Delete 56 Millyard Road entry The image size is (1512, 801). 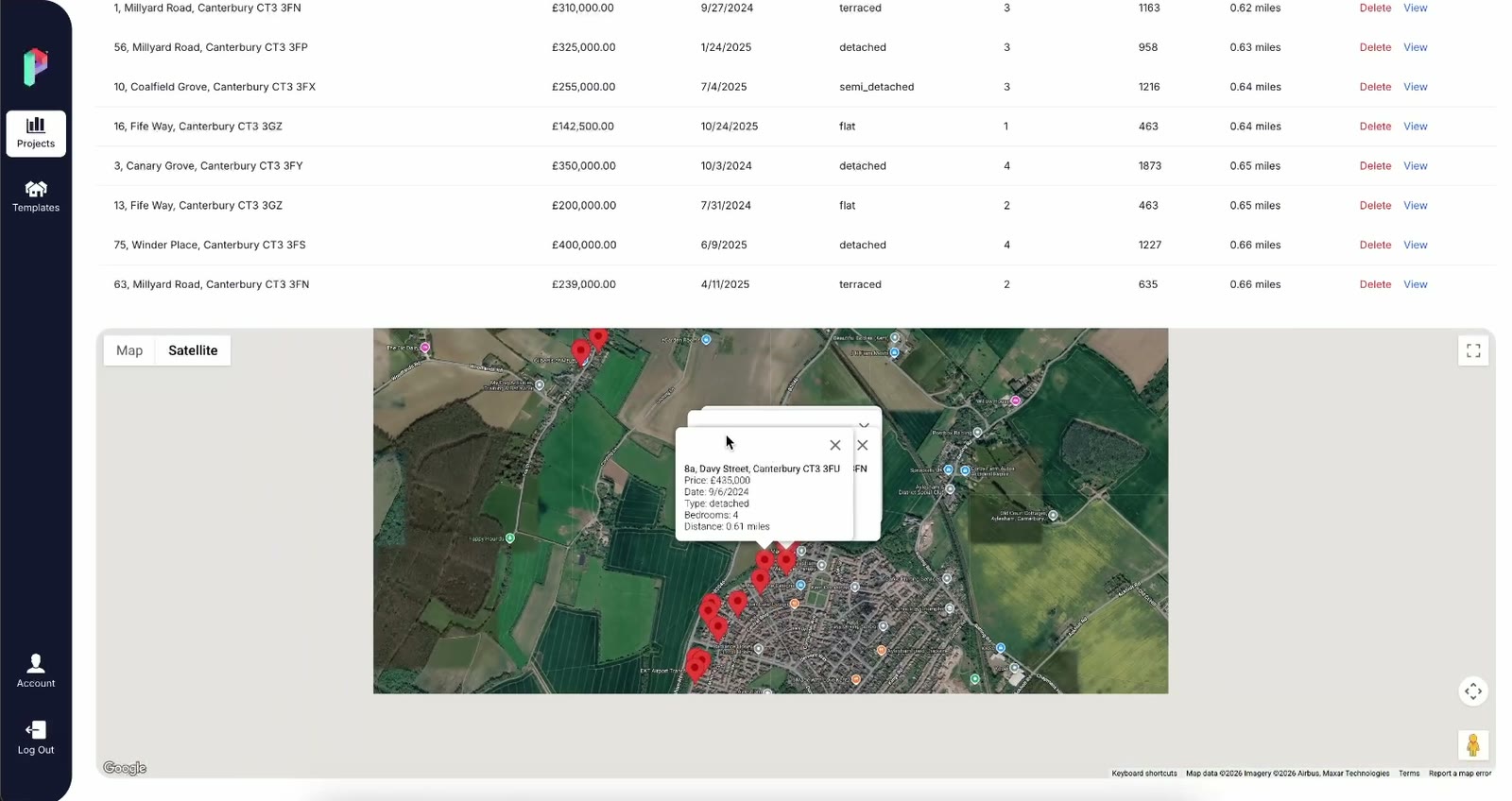1375,47
